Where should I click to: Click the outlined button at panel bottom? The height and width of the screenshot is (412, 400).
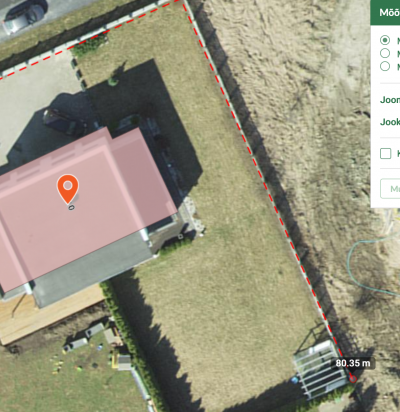tap(390, 189)
